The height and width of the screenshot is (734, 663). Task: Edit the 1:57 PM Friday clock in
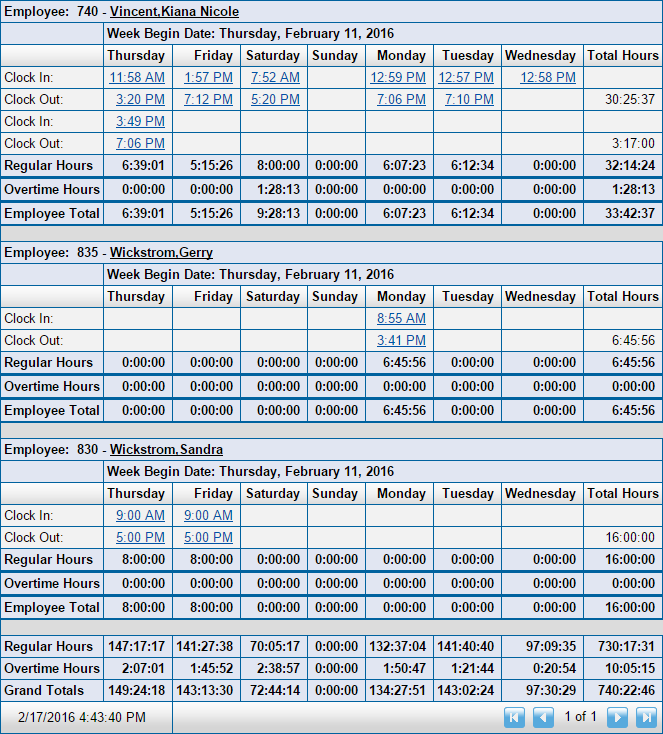208,78
